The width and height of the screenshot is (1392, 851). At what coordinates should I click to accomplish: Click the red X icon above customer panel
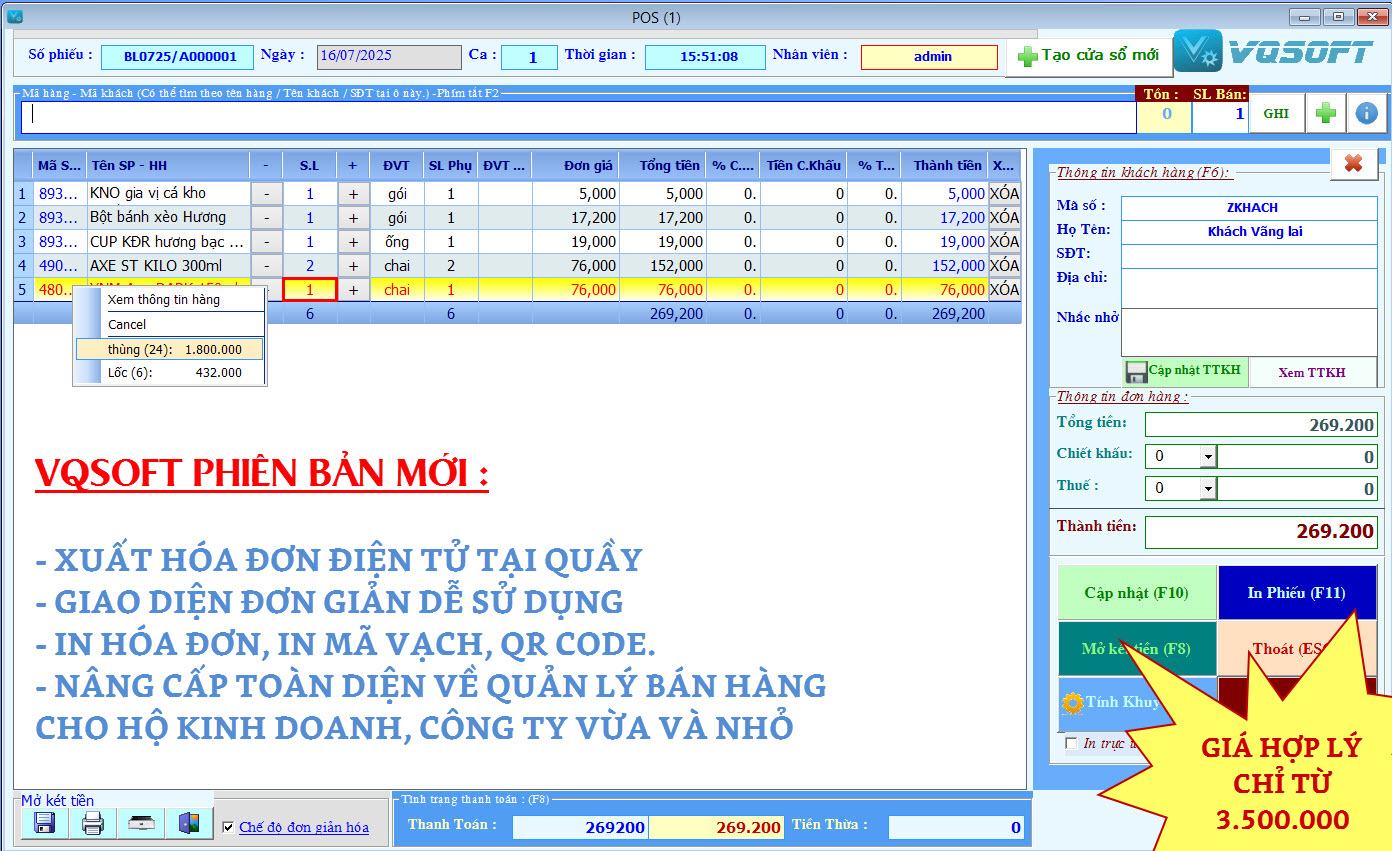(1354, 163)
